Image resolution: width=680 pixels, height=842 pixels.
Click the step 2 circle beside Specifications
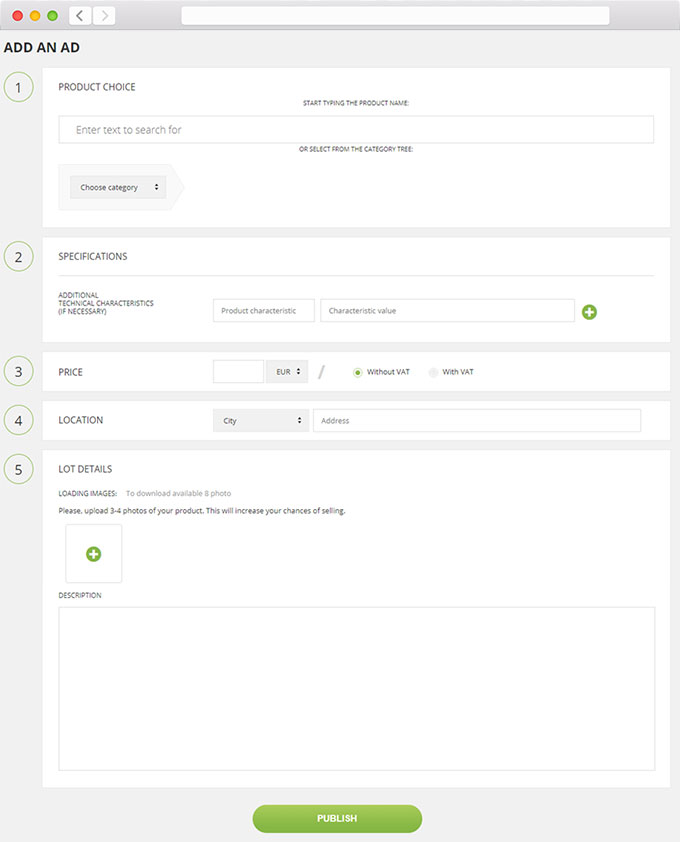(x=18, y=257)
